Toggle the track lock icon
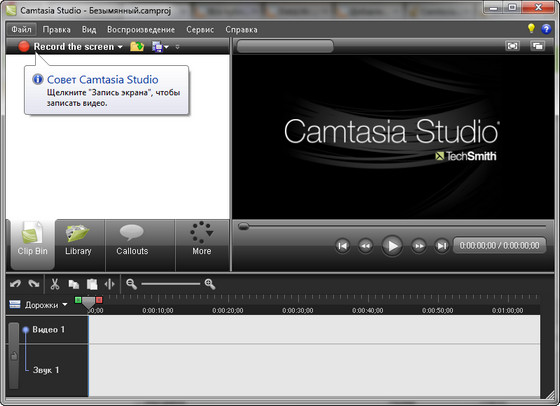560x406 pixels. point(14,356)
